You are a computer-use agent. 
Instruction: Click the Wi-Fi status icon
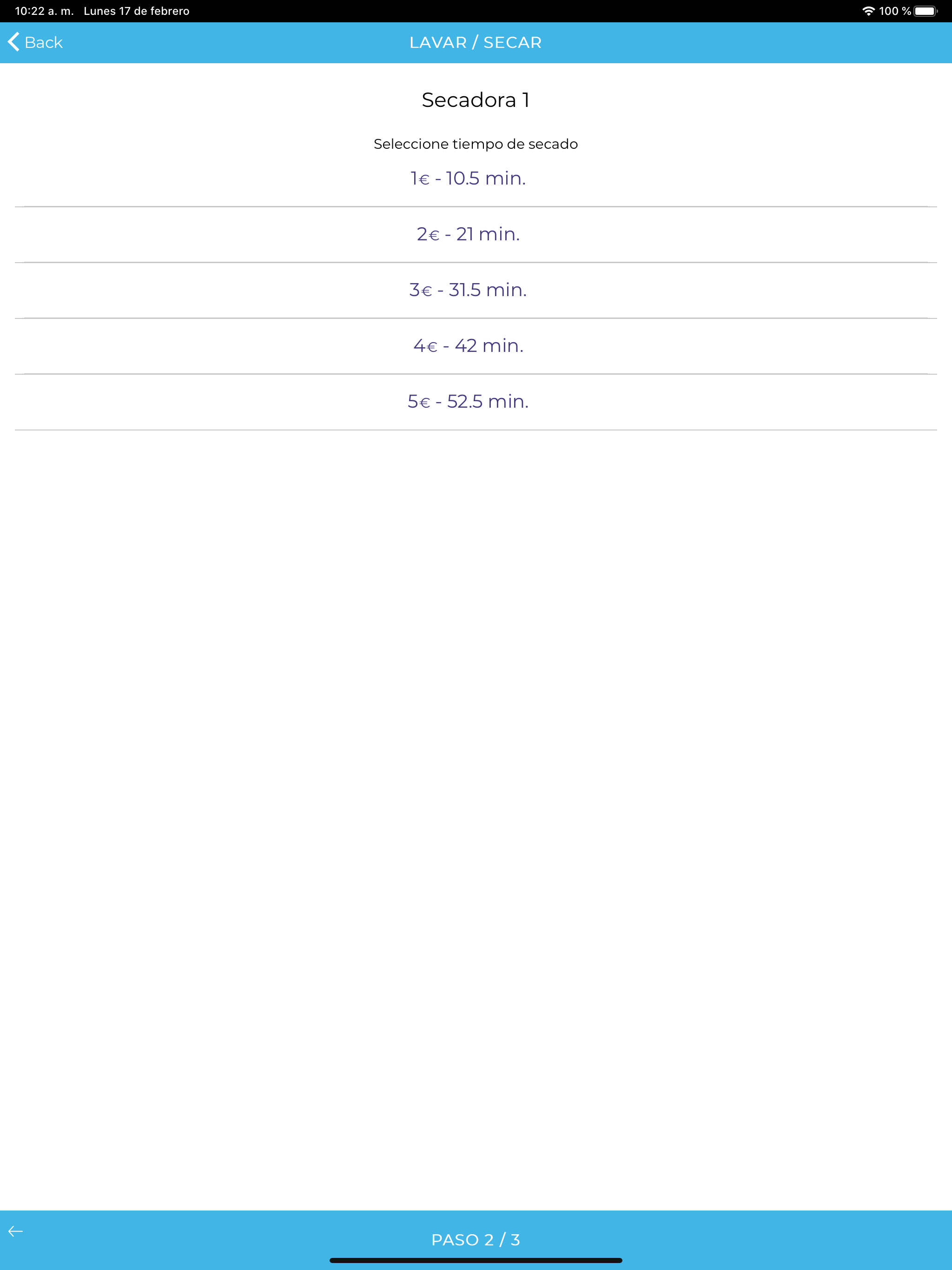(x=868, y=11)
